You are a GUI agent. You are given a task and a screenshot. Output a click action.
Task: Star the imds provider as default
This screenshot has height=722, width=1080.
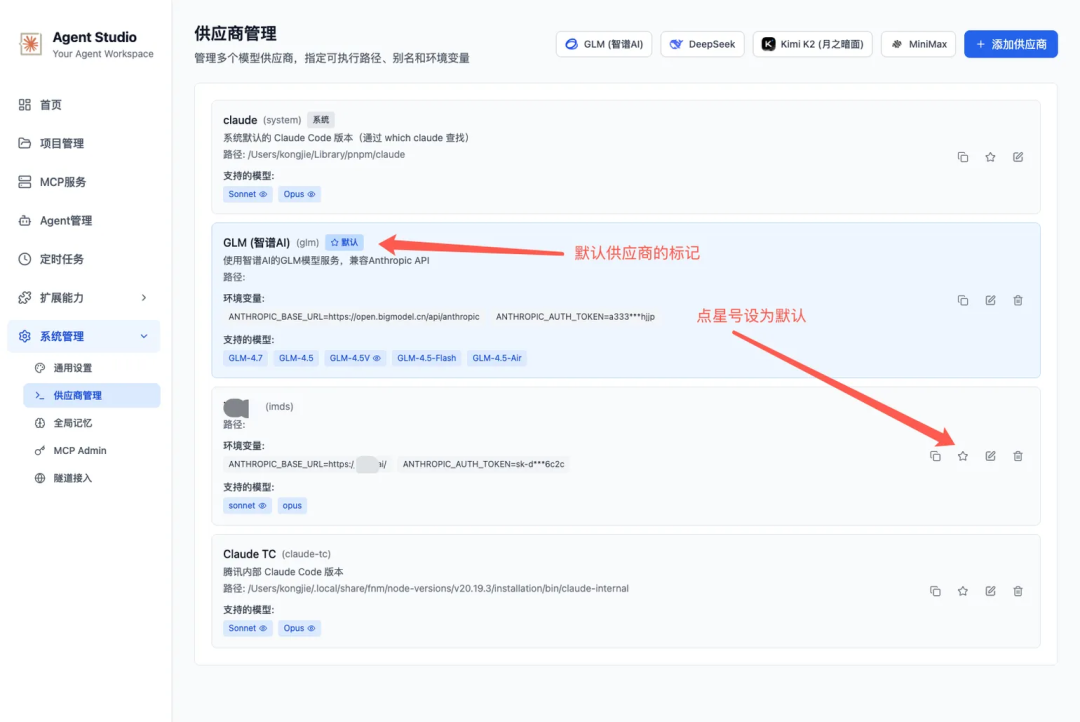tap(963, 456)
